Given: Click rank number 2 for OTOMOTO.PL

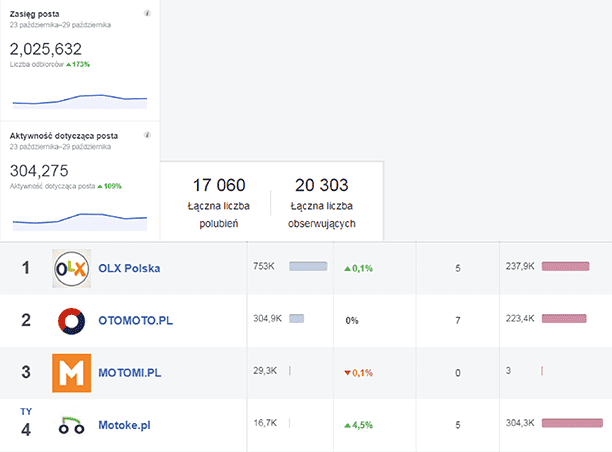Looking at the screenshot, I should (x=26, y=320).
